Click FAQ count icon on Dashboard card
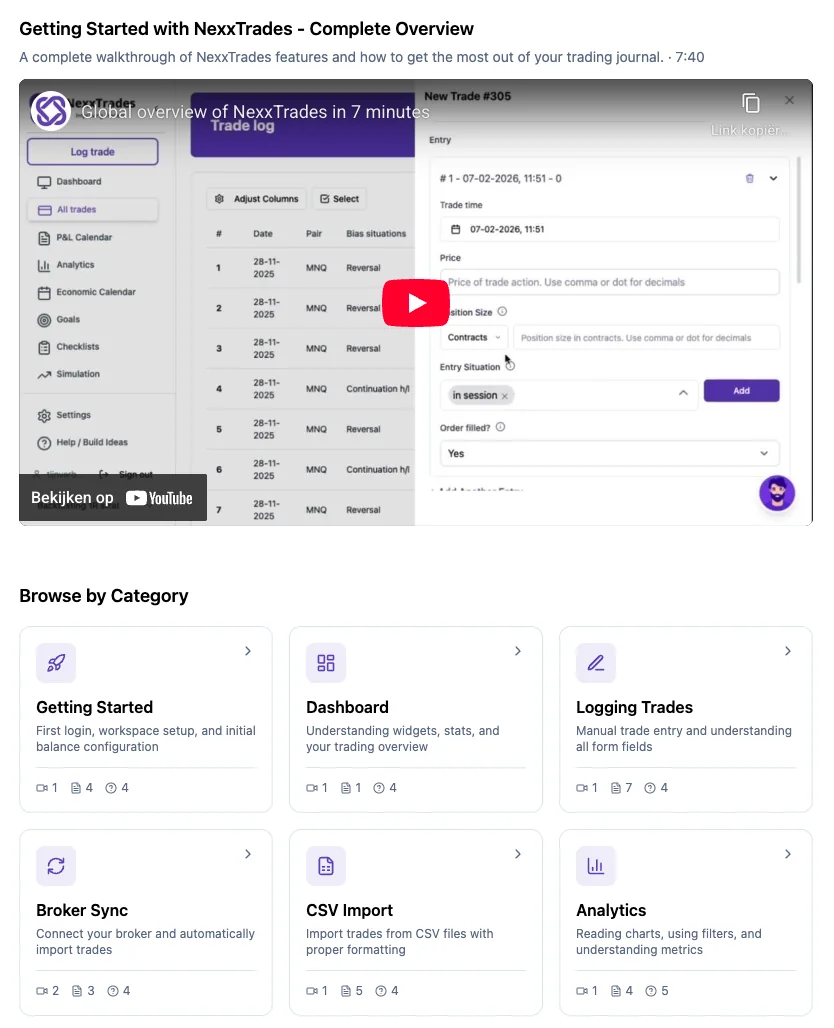 pos(379,788)
